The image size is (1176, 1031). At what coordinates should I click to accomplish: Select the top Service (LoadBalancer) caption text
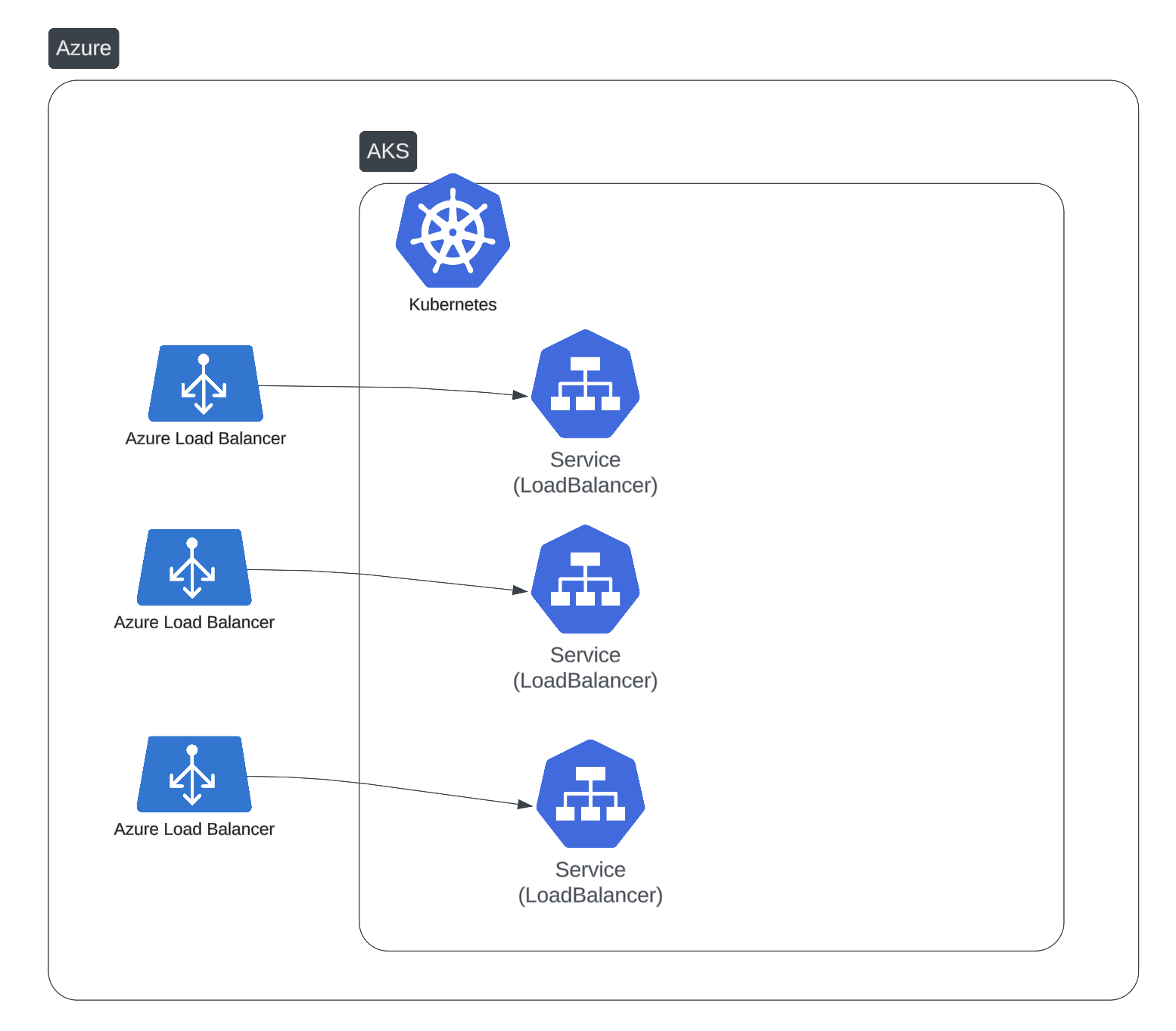[x=586, y=472]
